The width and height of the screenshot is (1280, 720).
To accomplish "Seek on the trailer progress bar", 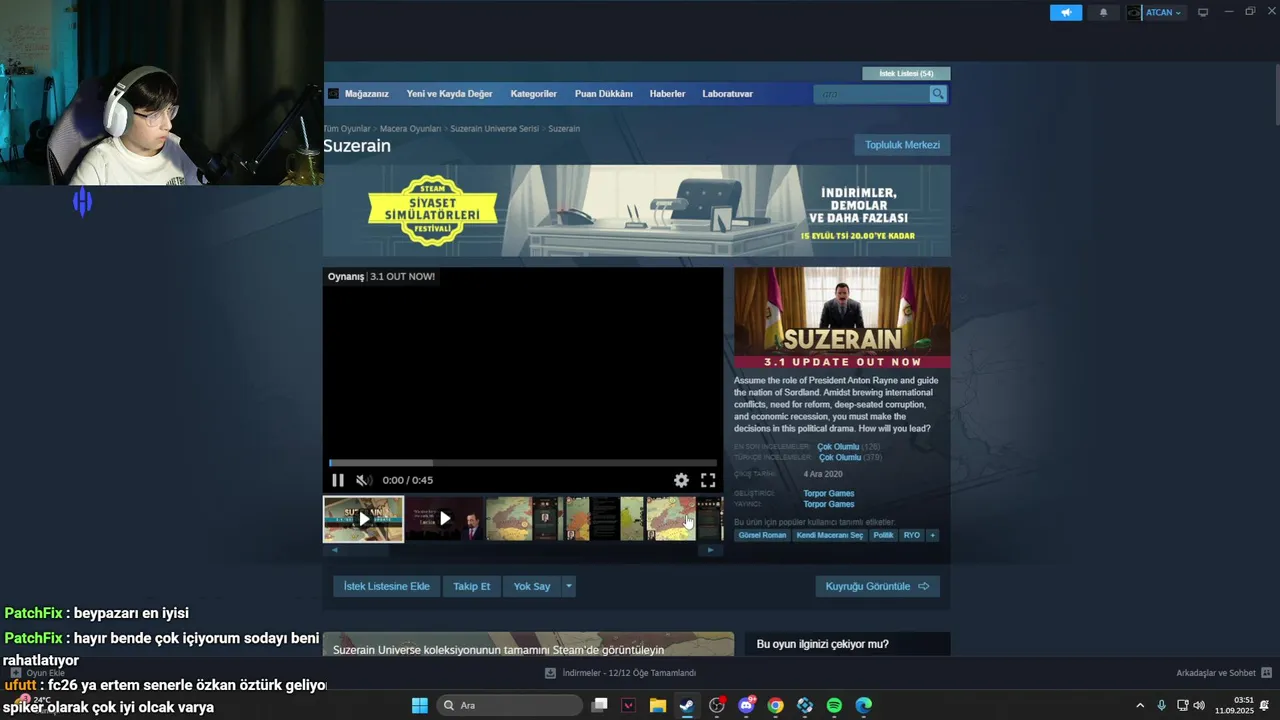I will (523, 463).
